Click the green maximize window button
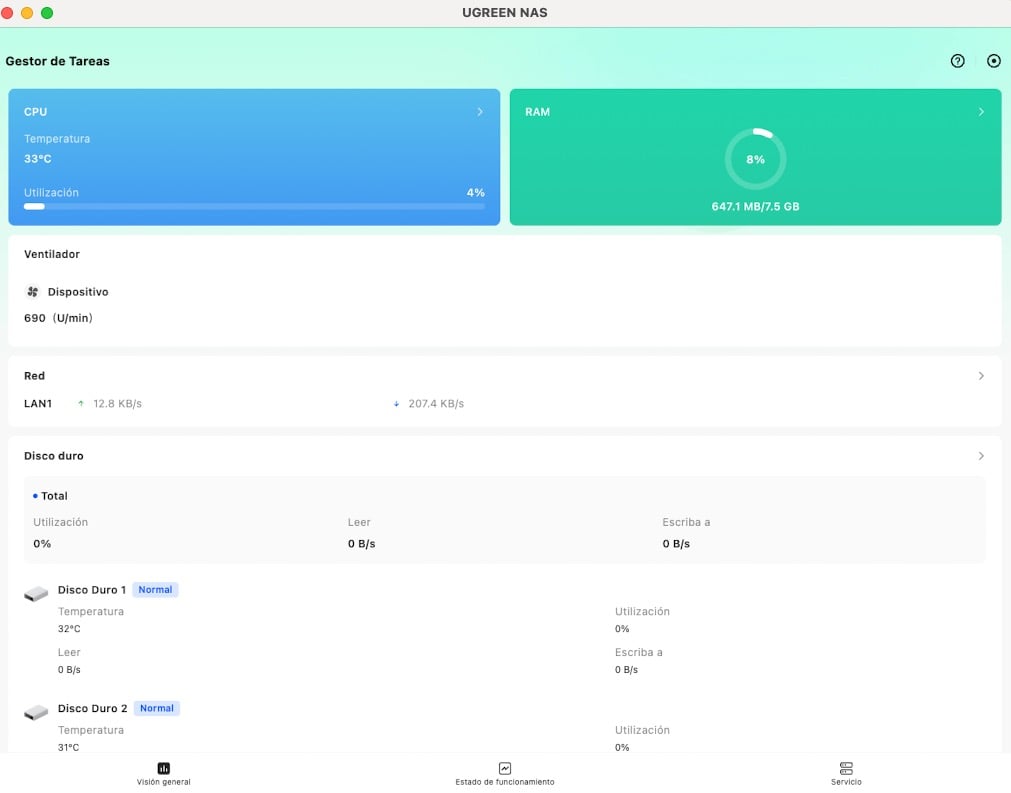The image size is (1011, 793). (x=47, y=13)
